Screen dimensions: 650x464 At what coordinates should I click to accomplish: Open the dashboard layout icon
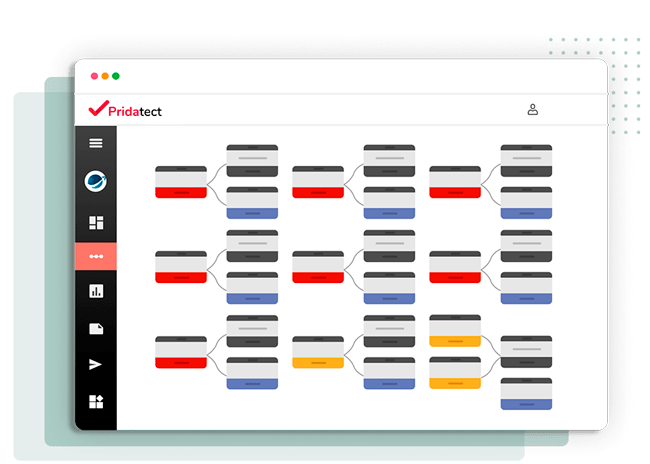click(96, 223)
